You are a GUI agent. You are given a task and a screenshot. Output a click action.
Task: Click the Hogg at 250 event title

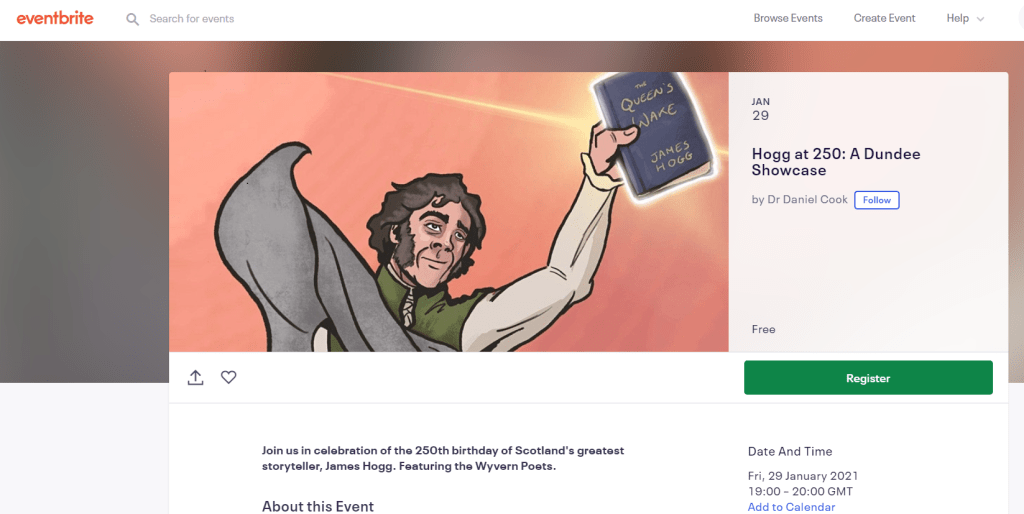pos(836,162)
